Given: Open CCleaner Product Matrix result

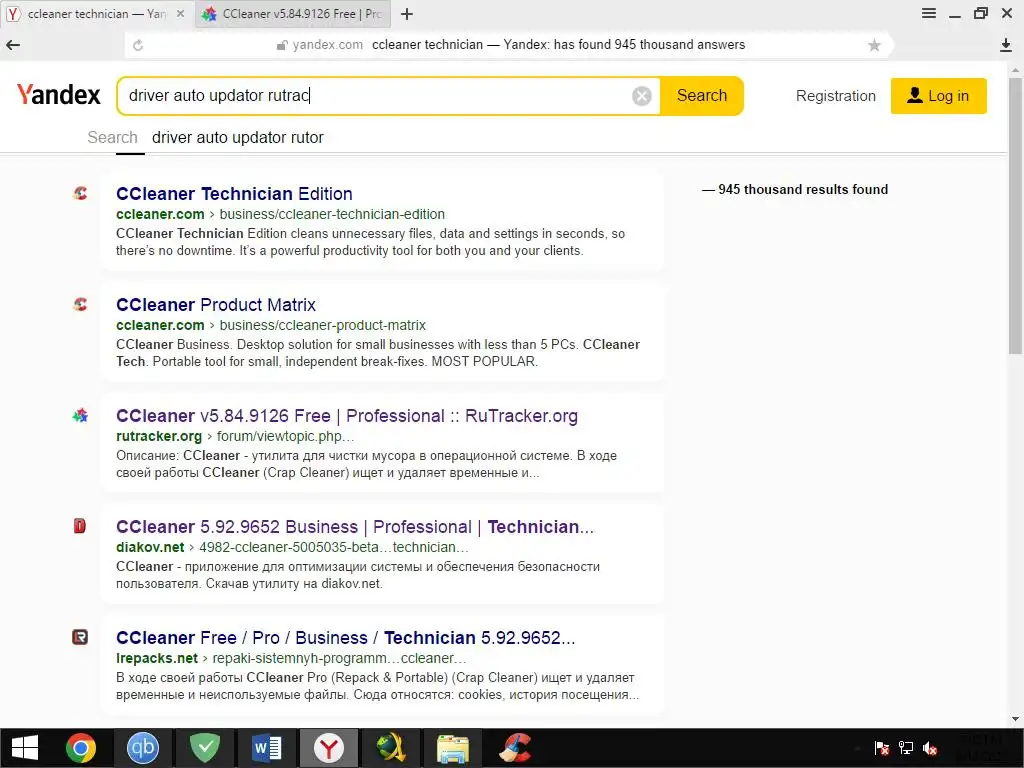Looking at the screenshot, I should 216,305.
